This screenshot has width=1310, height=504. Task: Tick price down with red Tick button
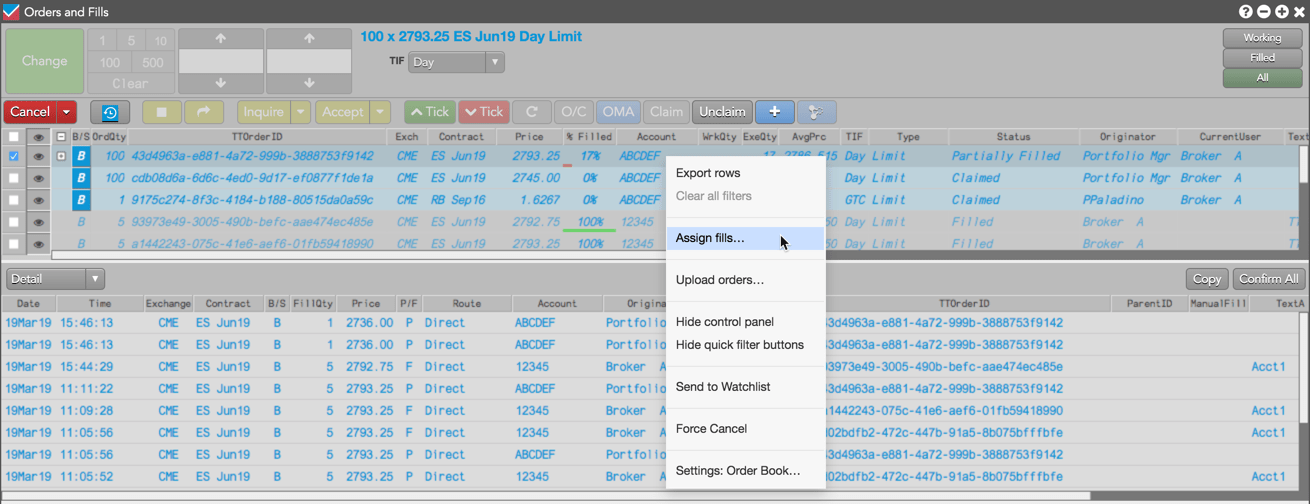484,112
